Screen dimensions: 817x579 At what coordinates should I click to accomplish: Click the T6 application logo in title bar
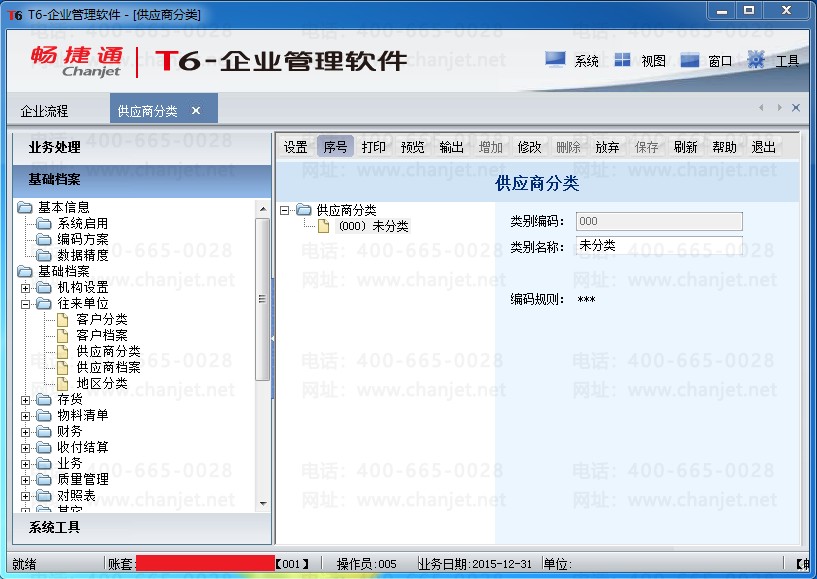[x=15, y=15]
